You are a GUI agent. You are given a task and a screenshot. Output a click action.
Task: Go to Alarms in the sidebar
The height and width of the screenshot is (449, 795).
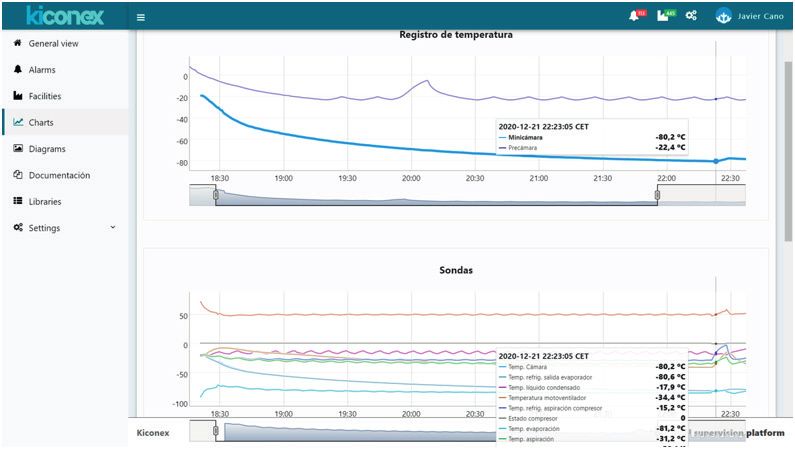42,70
